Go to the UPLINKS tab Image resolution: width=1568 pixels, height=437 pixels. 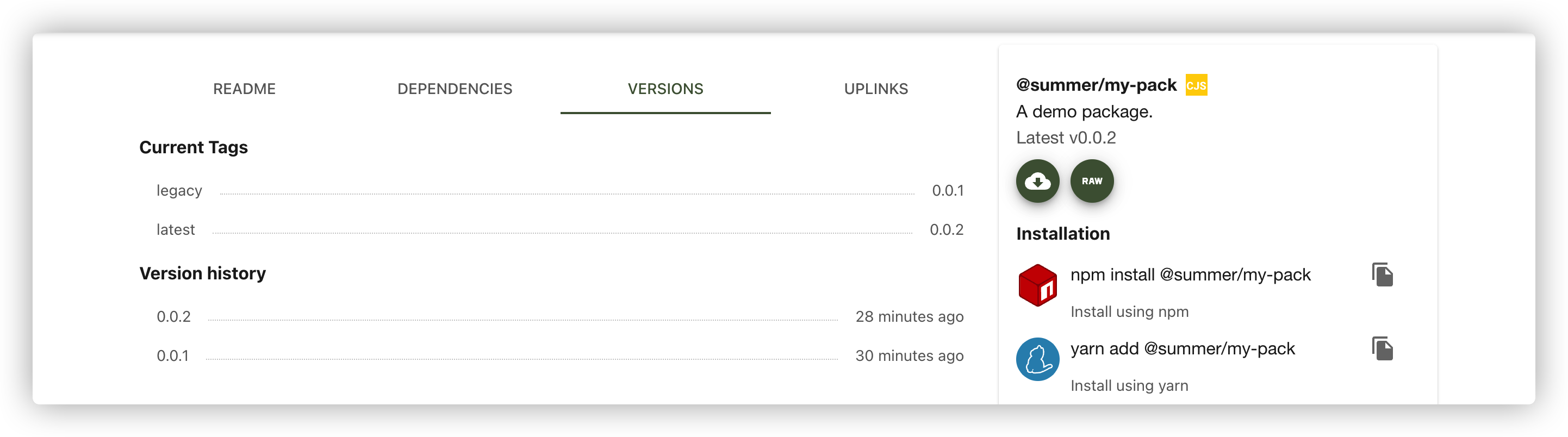876,89
